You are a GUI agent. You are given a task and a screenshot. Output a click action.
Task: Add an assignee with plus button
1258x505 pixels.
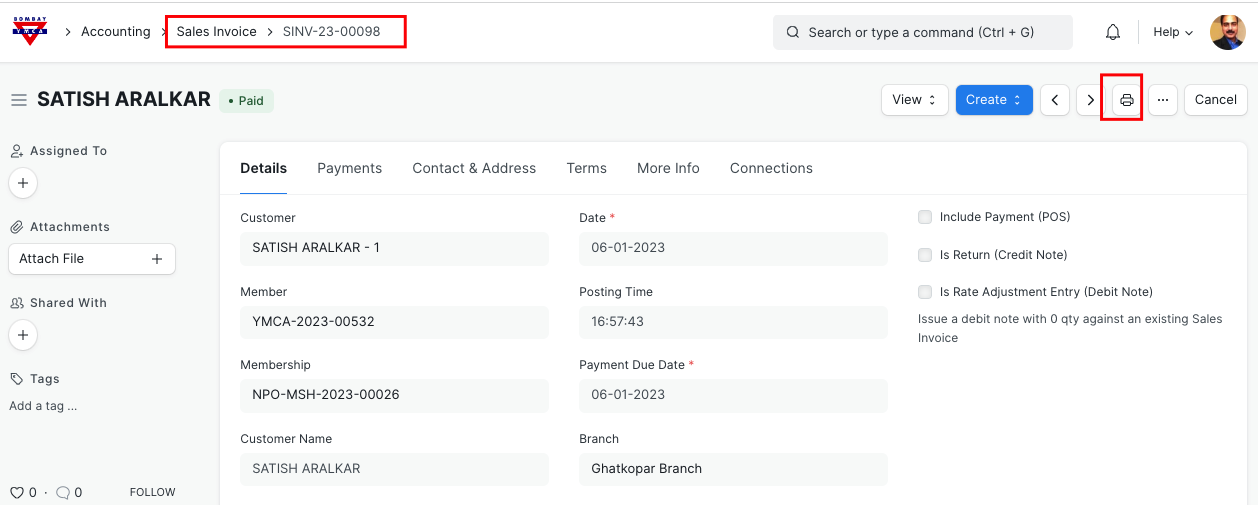(23, 184)
